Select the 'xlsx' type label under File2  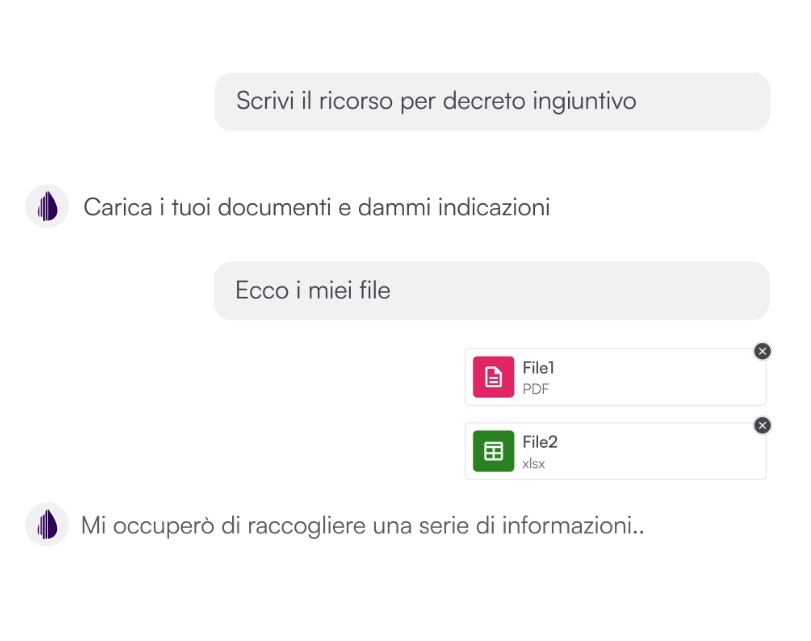[535, 462]
